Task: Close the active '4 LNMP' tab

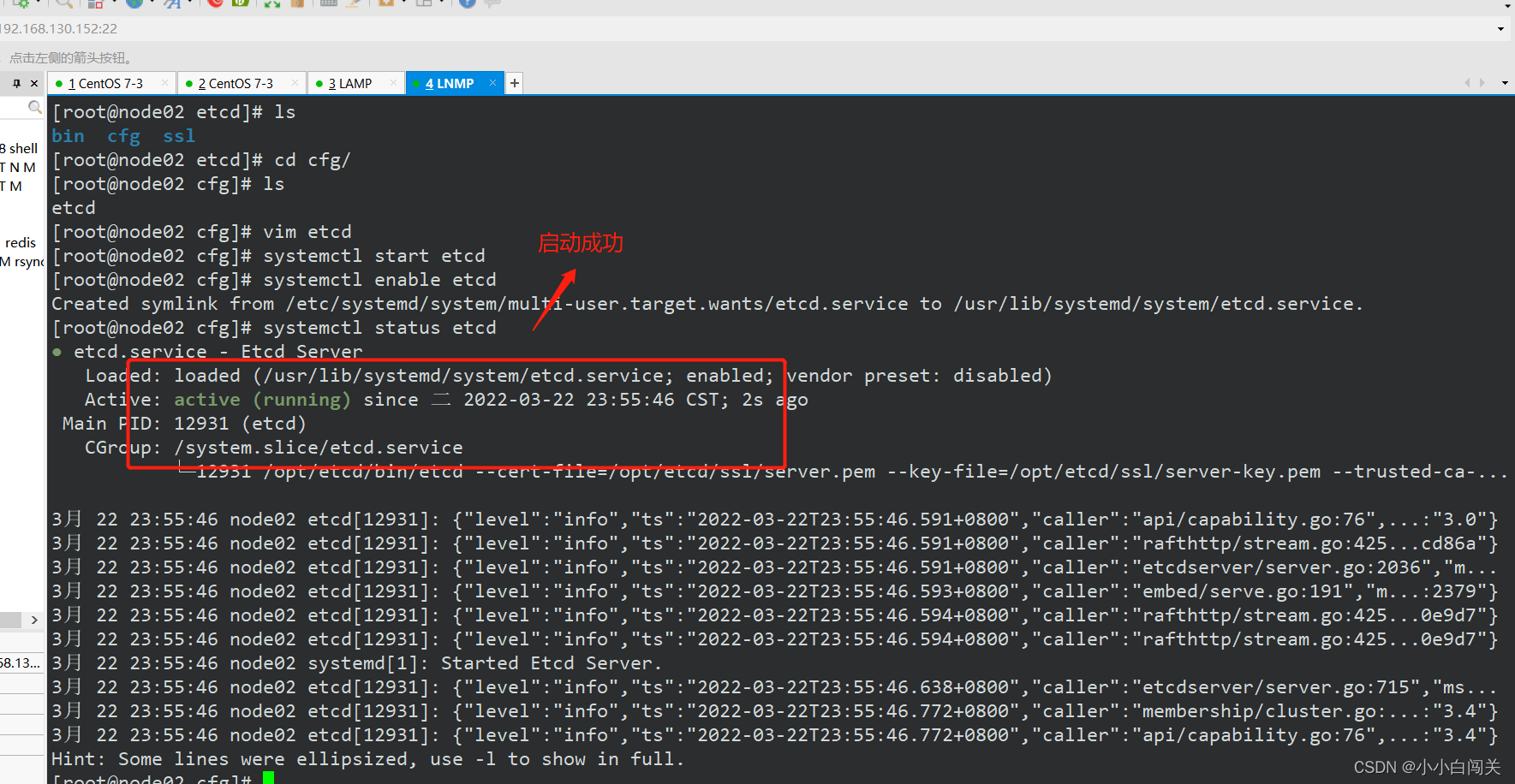Action: [x=492, y=83]
